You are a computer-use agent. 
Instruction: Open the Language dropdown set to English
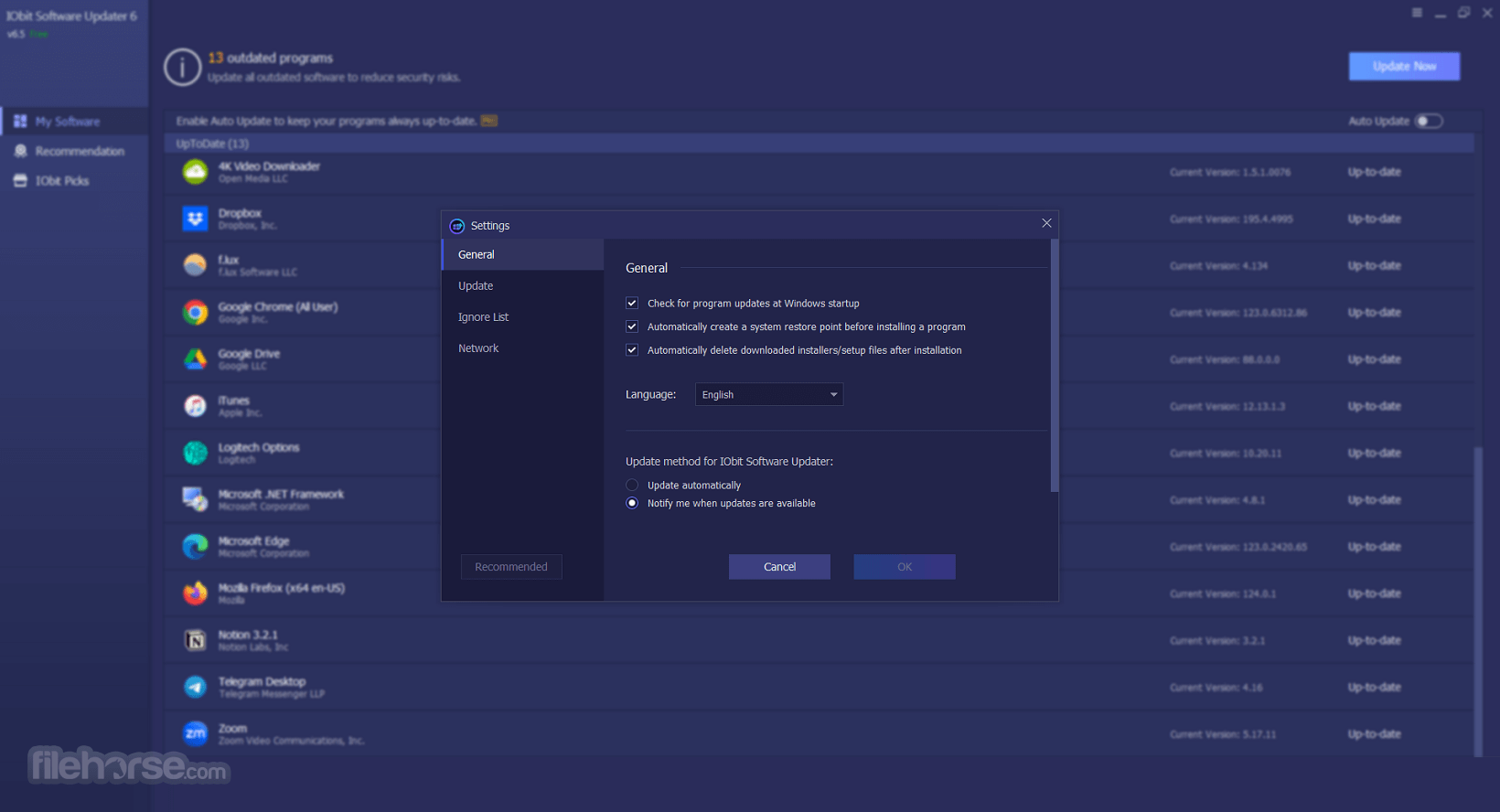tap(769, 394)
